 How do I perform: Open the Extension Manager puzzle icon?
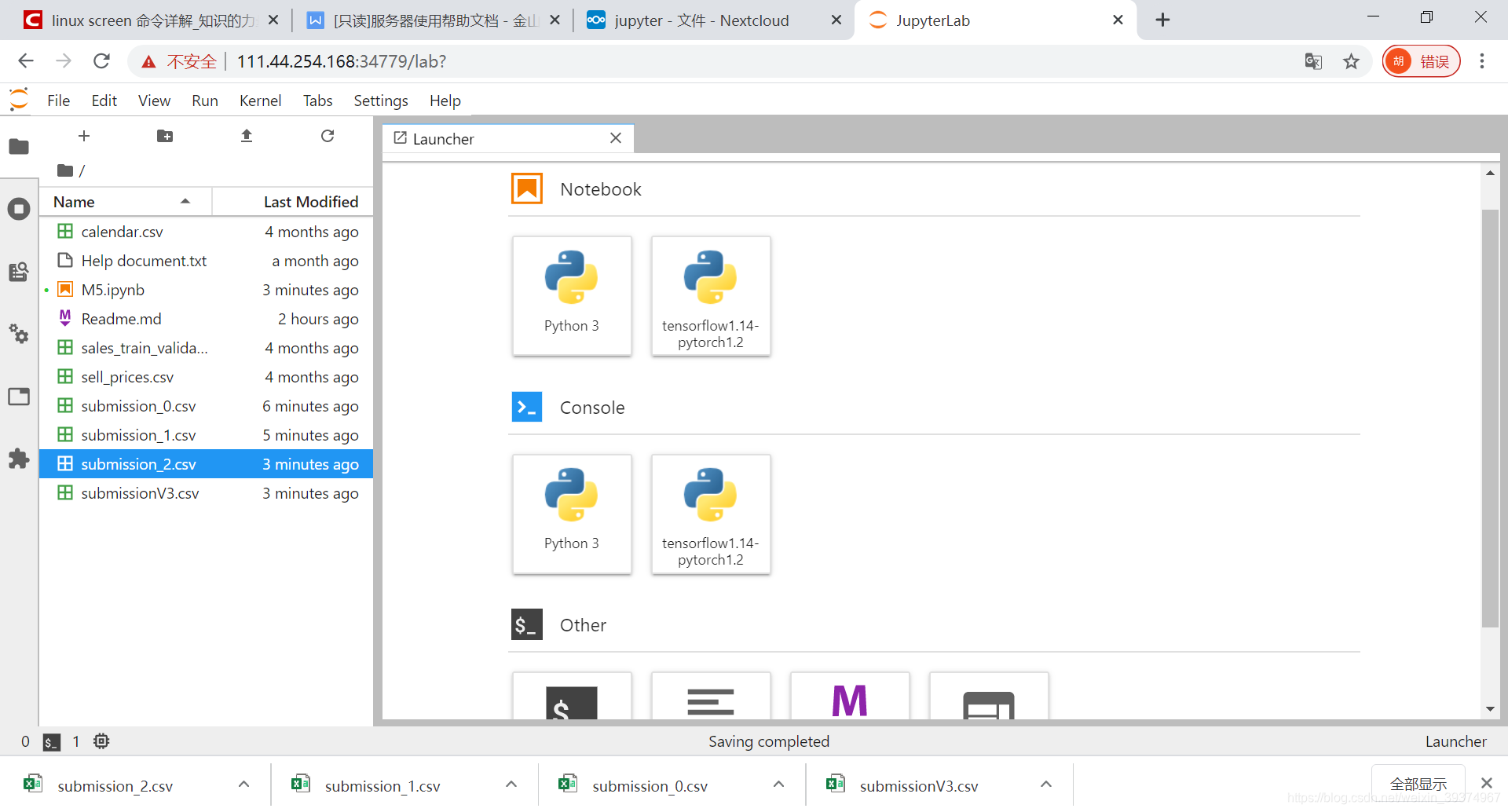click(19, 459)
